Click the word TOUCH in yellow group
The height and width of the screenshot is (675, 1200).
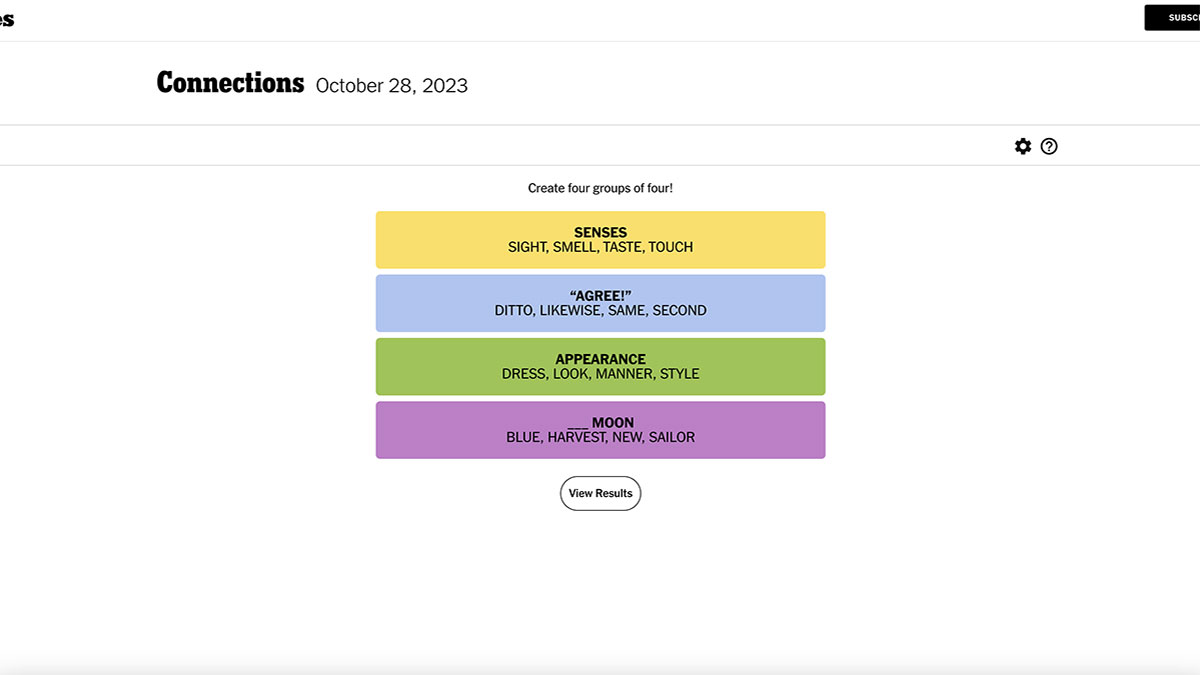click(671, 247)
